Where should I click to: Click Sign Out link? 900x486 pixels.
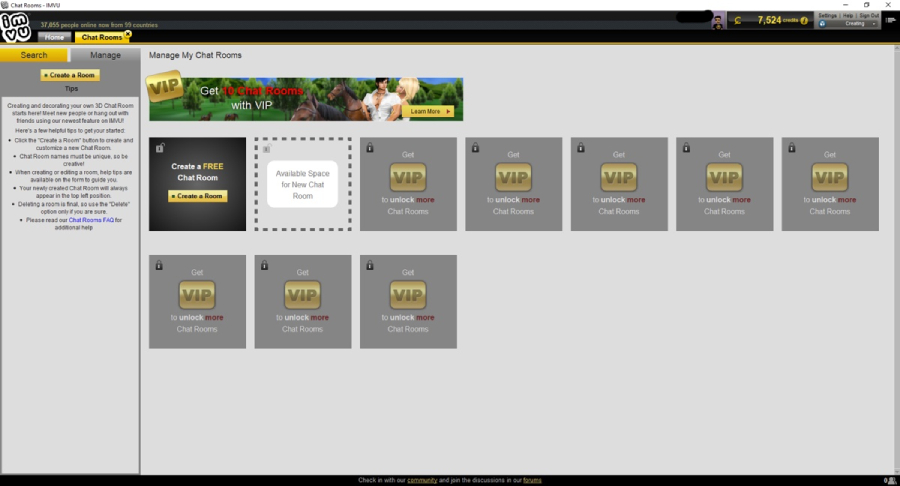[869, 15]
